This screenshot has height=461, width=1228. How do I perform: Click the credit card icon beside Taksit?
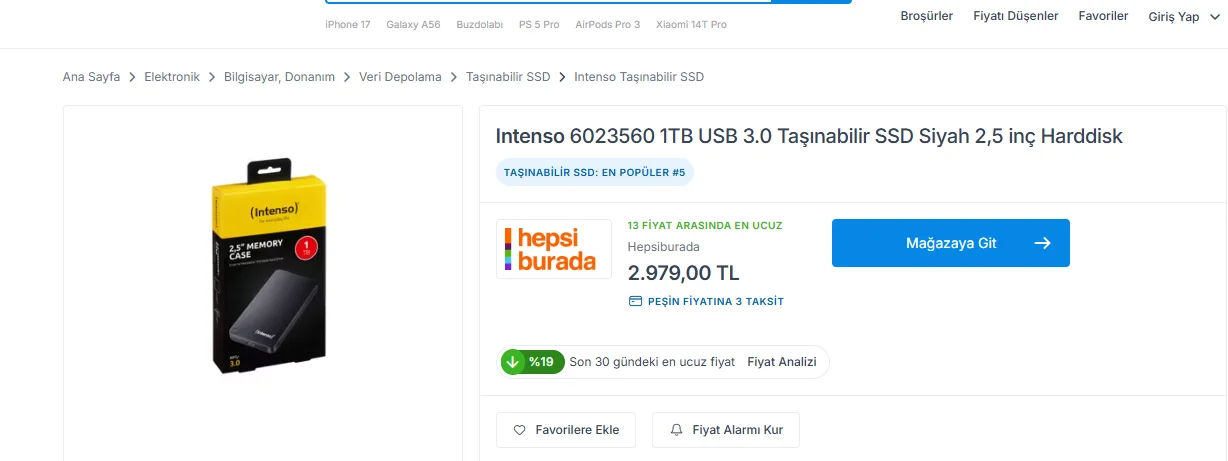pos(634,301)
